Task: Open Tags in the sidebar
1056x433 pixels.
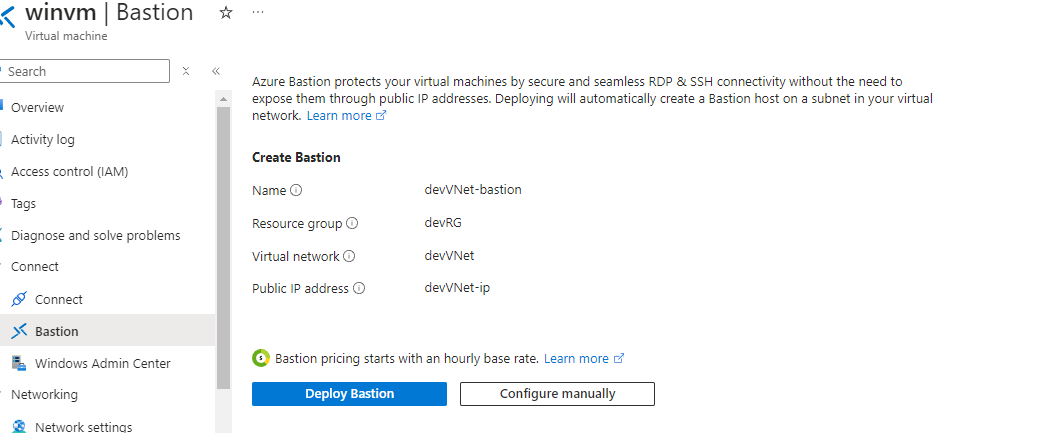Action: click(24, 203)
